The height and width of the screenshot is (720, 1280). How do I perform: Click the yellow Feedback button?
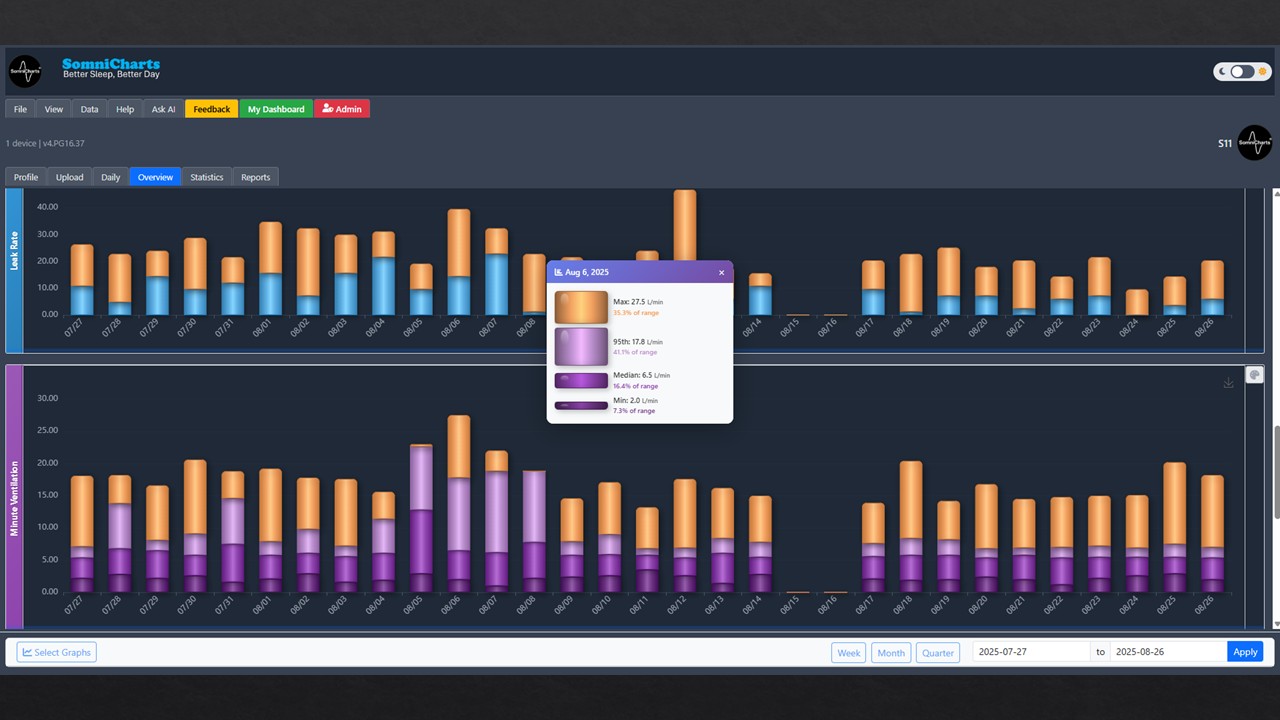coord(211,109)
